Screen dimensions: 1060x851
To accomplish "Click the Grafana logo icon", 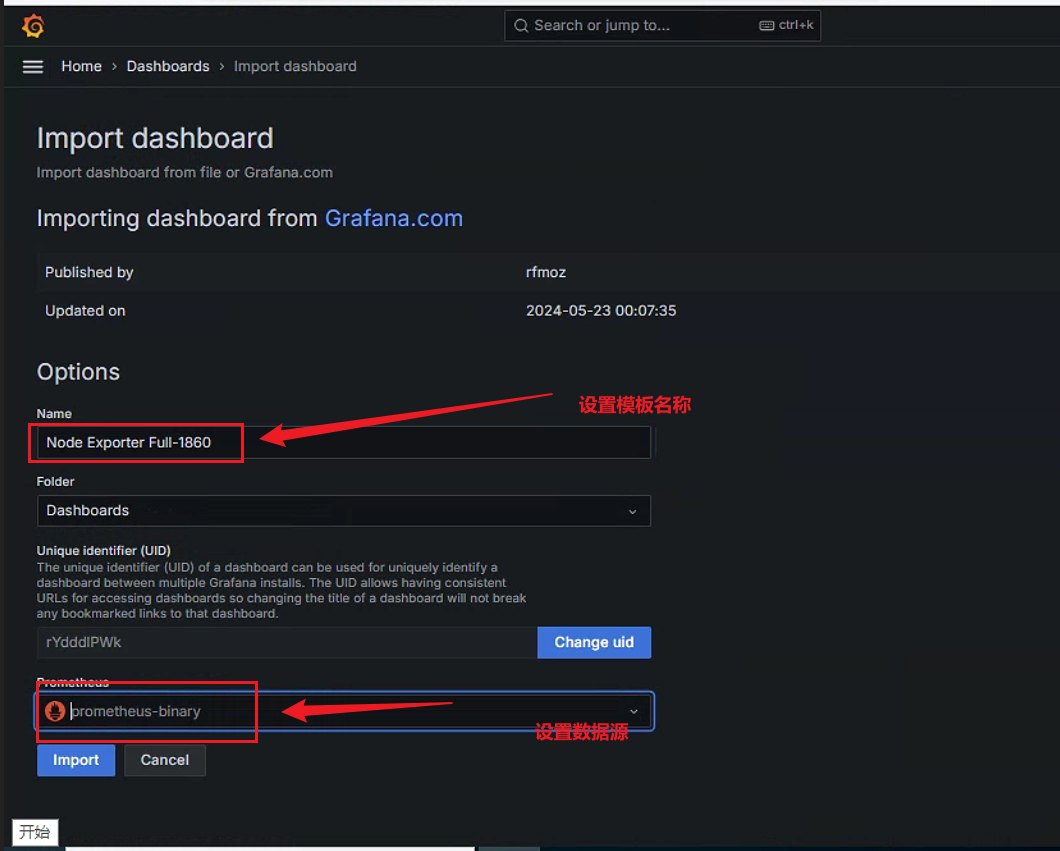I will [33, 26].
